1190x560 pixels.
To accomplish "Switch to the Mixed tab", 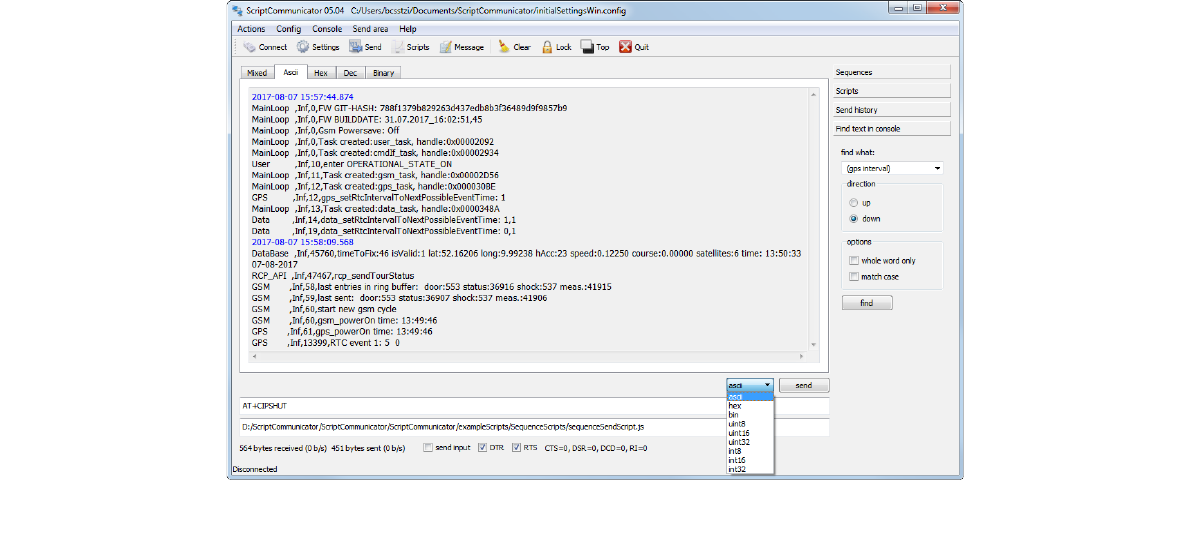I will (x=257, y=73).
